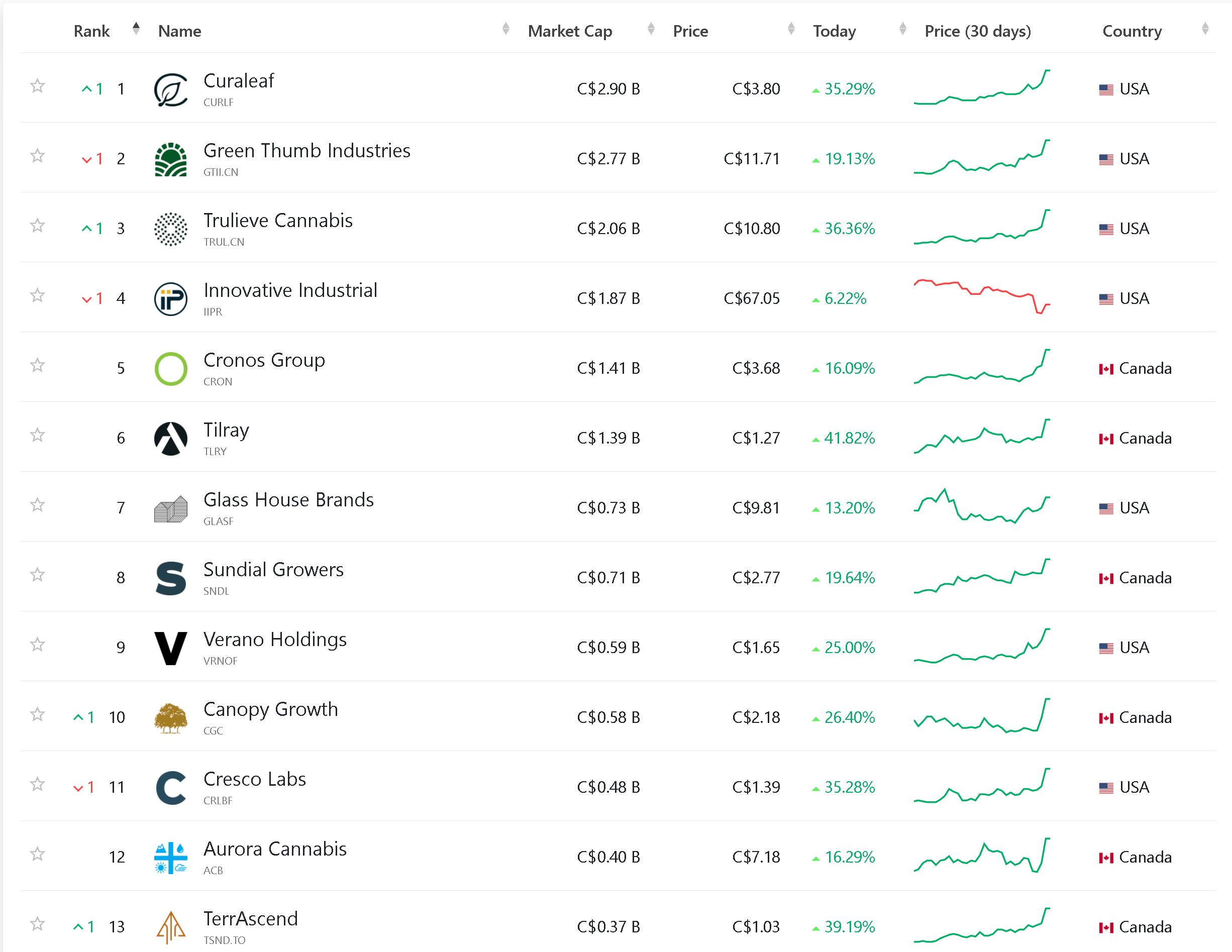Click the Today column header
The image size is (1232, 952).
(834, 31)
